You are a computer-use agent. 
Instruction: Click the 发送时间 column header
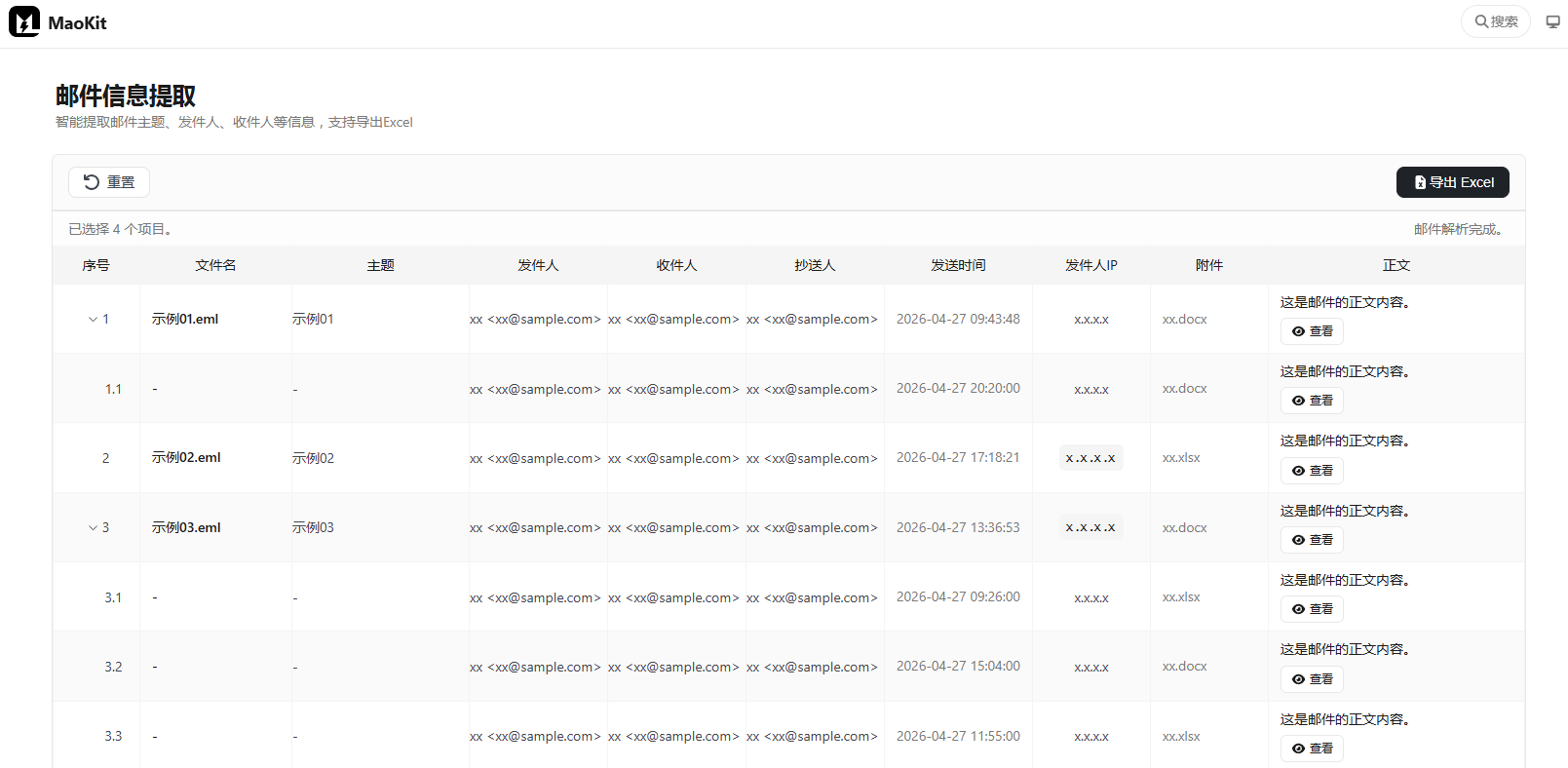tap(958, 265)
